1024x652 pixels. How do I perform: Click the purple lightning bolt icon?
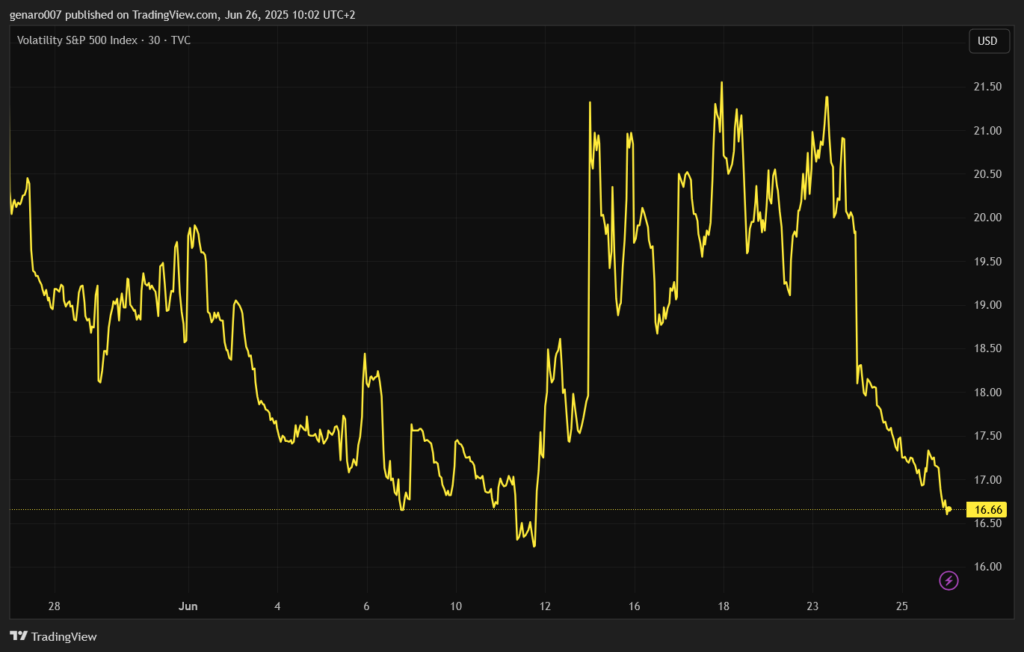pos(949,580)
